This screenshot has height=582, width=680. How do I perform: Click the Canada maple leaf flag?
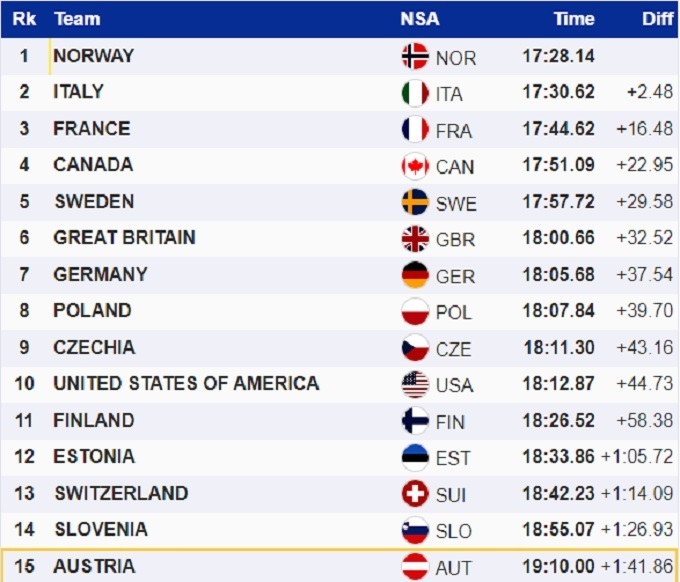(415, 166)
